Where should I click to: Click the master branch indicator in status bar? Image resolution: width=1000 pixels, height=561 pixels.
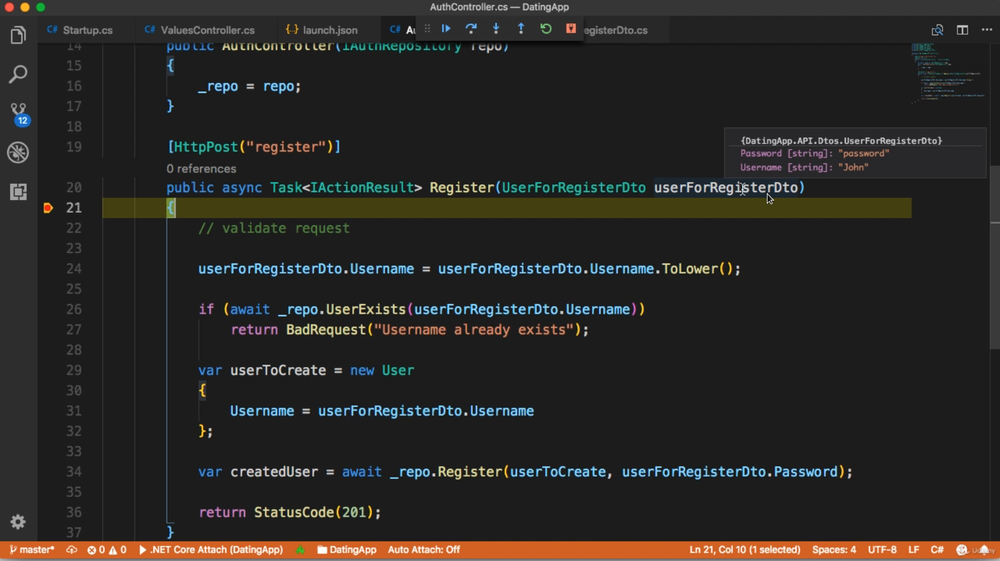tap(31, 550)
